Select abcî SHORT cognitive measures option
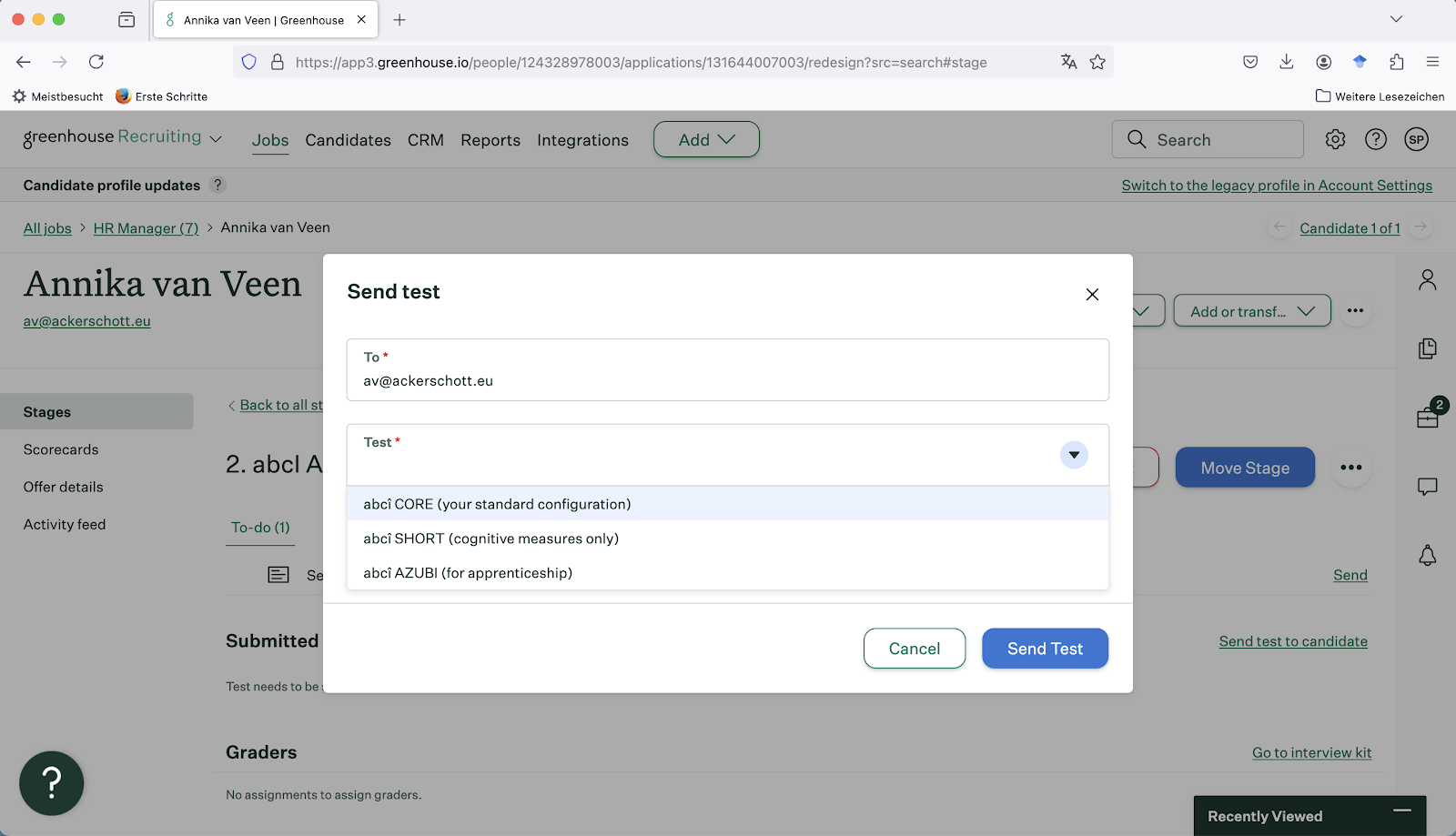 (728, 539)
